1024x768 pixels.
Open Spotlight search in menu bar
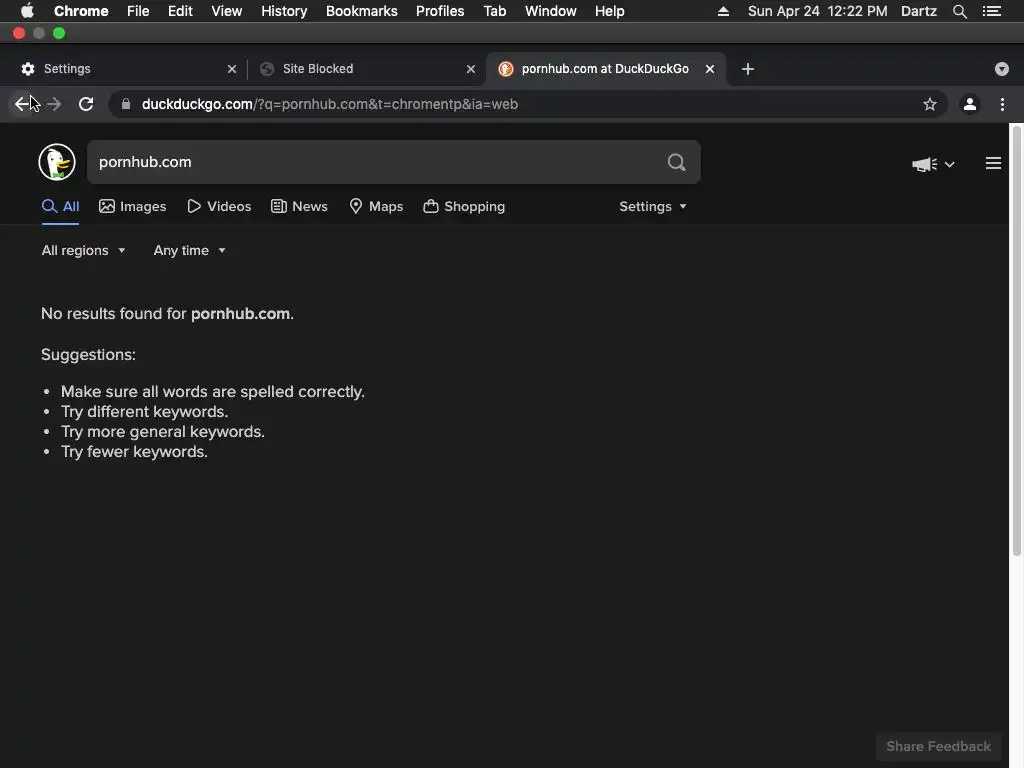pos(959,11)
